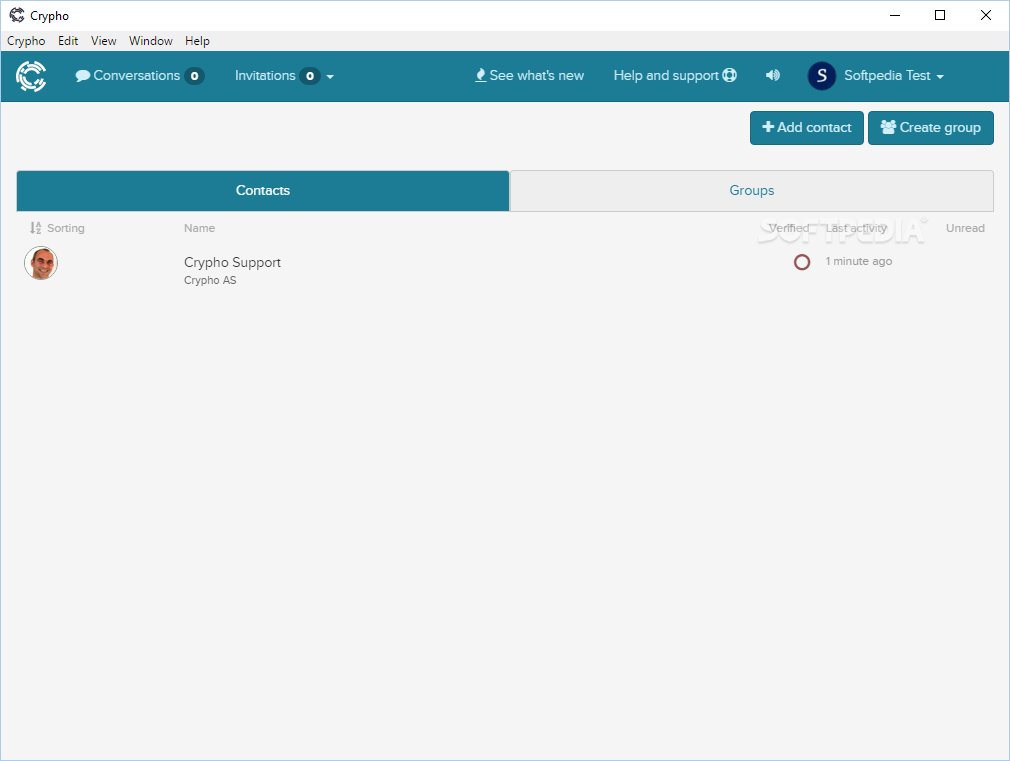
Task: Open the Crypho Support contact
Action: click(232, 262)
